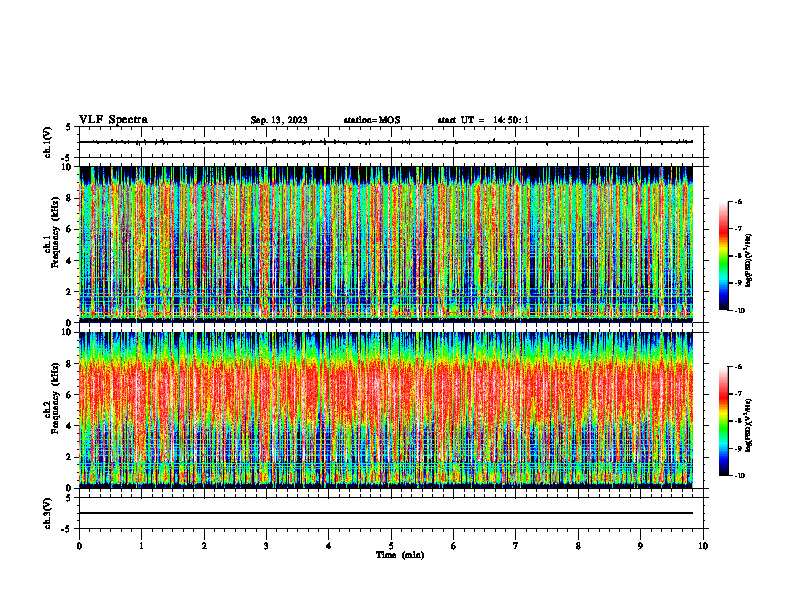Click the "-6" label on ch.2 color bar

[738, 367]
